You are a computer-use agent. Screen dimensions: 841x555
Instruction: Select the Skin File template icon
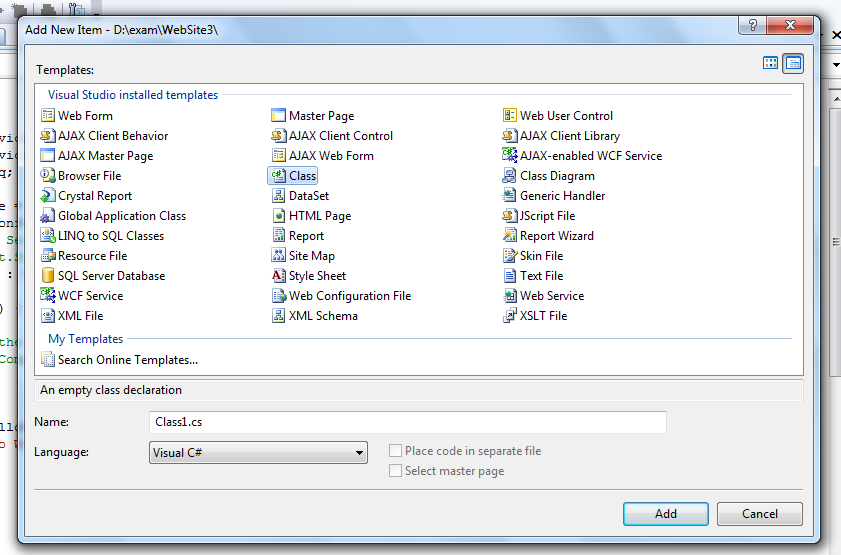510,256
